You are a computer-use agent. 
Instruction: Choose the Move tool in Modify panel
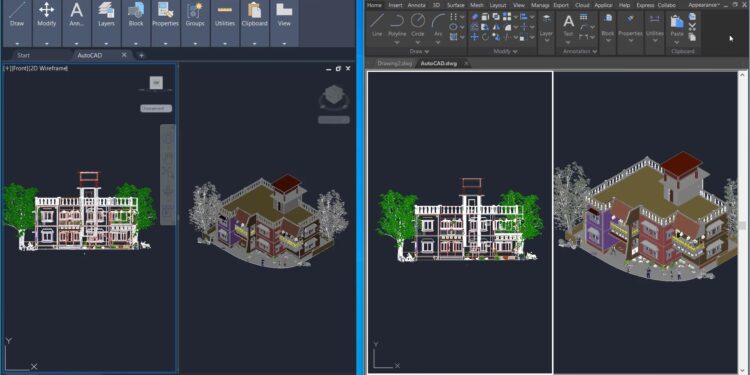[474, 37]
